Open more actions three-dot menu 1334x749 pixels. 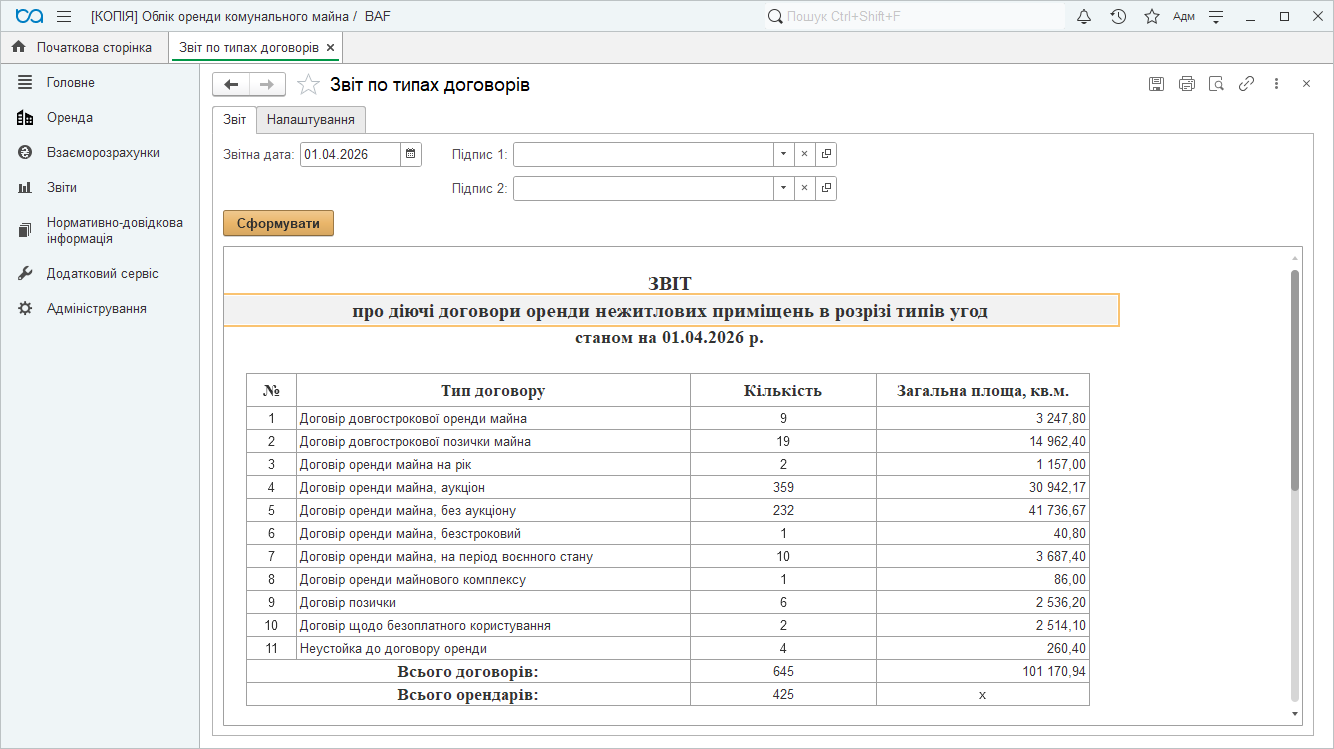point(1276,84)
